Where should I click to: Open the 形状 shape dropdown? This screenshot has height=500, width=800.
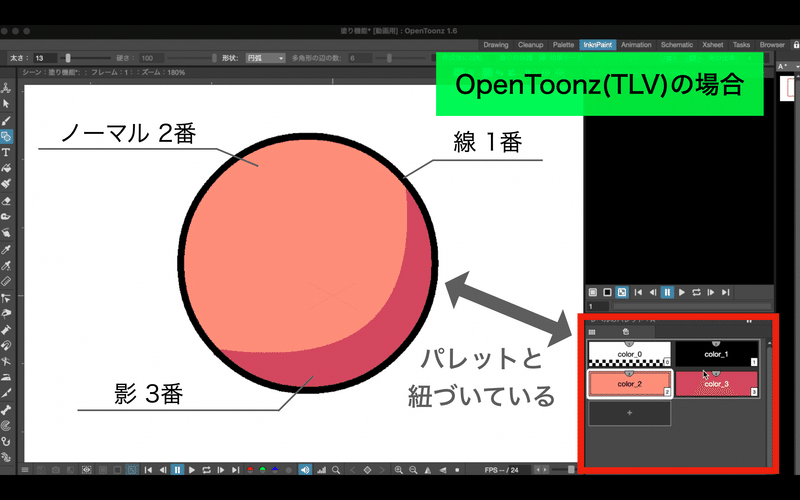click(x=265, y=58)
